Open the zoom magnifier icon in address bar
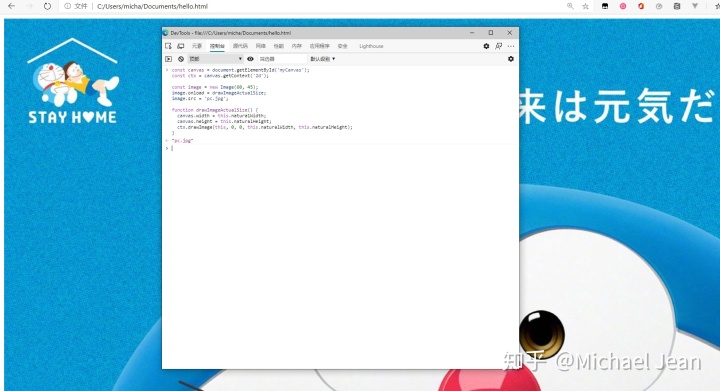This screenshot has width=720, height=391. [x=570, y=6]
